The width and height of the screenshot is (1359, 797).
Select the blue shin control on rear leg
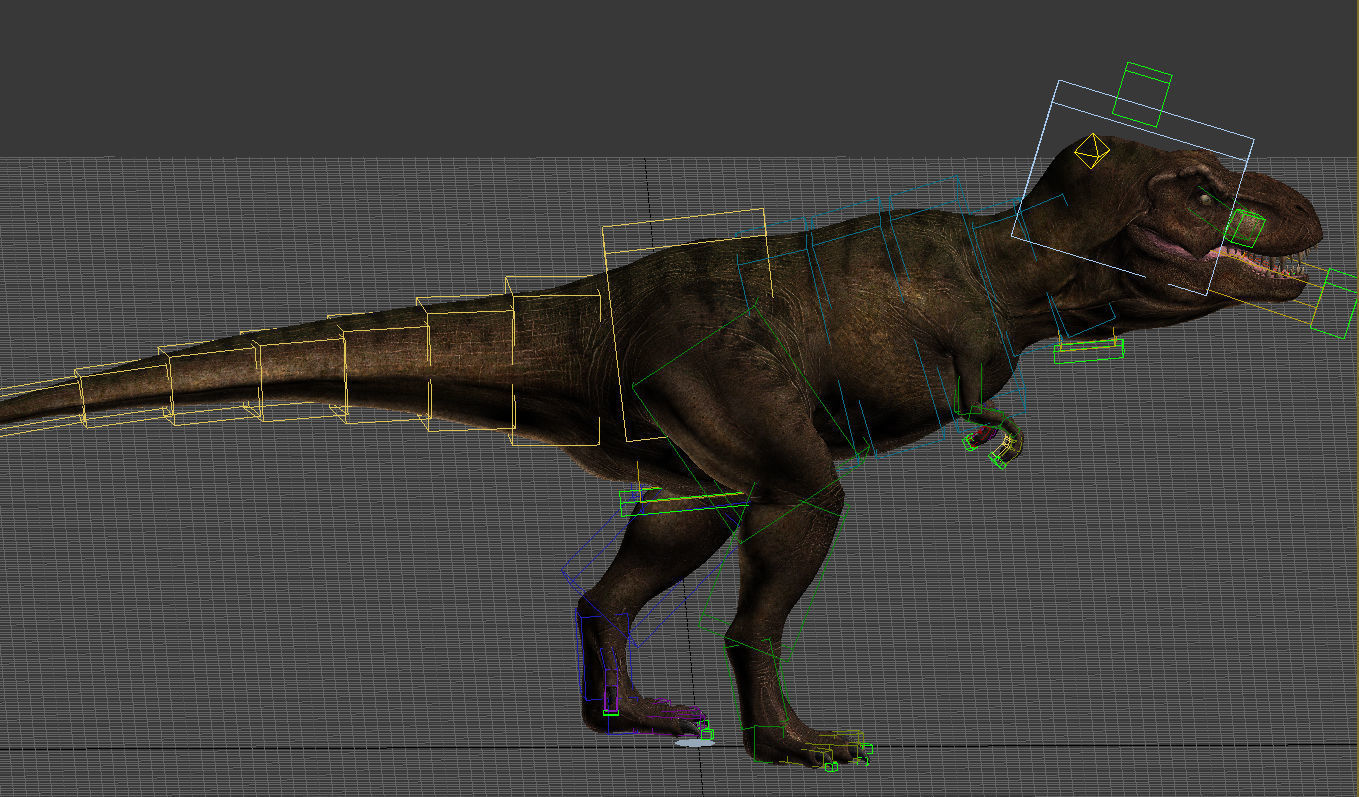tap(605, 655)
